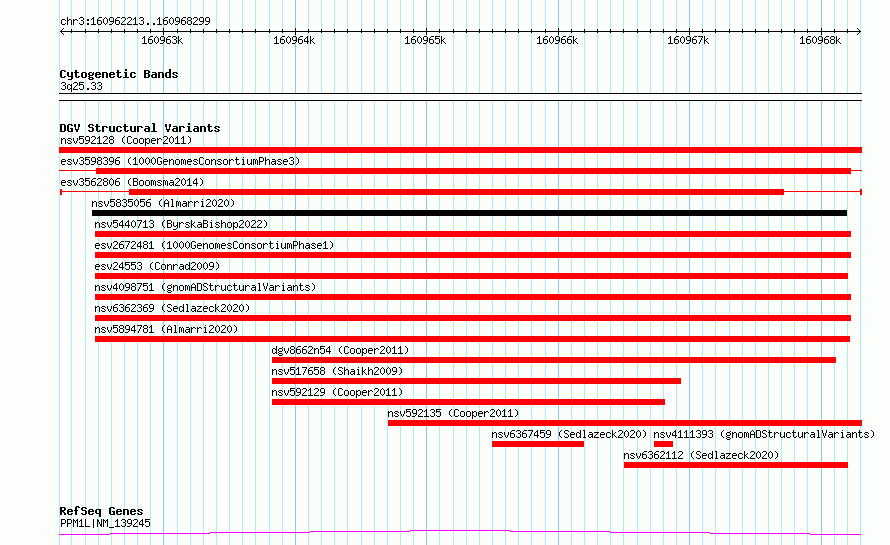Click the PPM1L|NM_139245 gene label
890x545 pixels.
point(105,523)
